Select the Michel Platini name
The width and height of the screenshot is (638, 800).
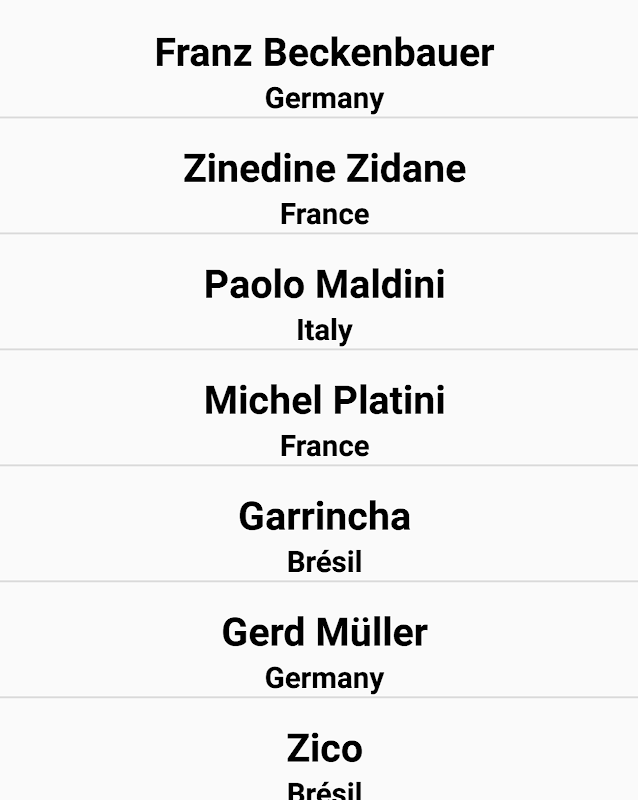(324, 401)
